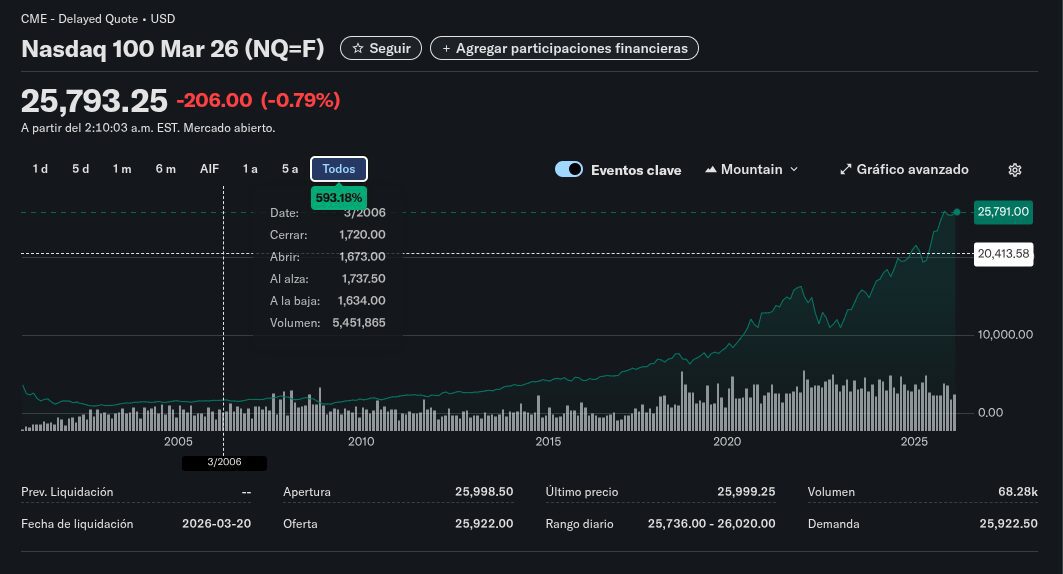The image size is (1063, 574).
Task: Click the Prev. Liquidación label
Action: pos(67,492)
